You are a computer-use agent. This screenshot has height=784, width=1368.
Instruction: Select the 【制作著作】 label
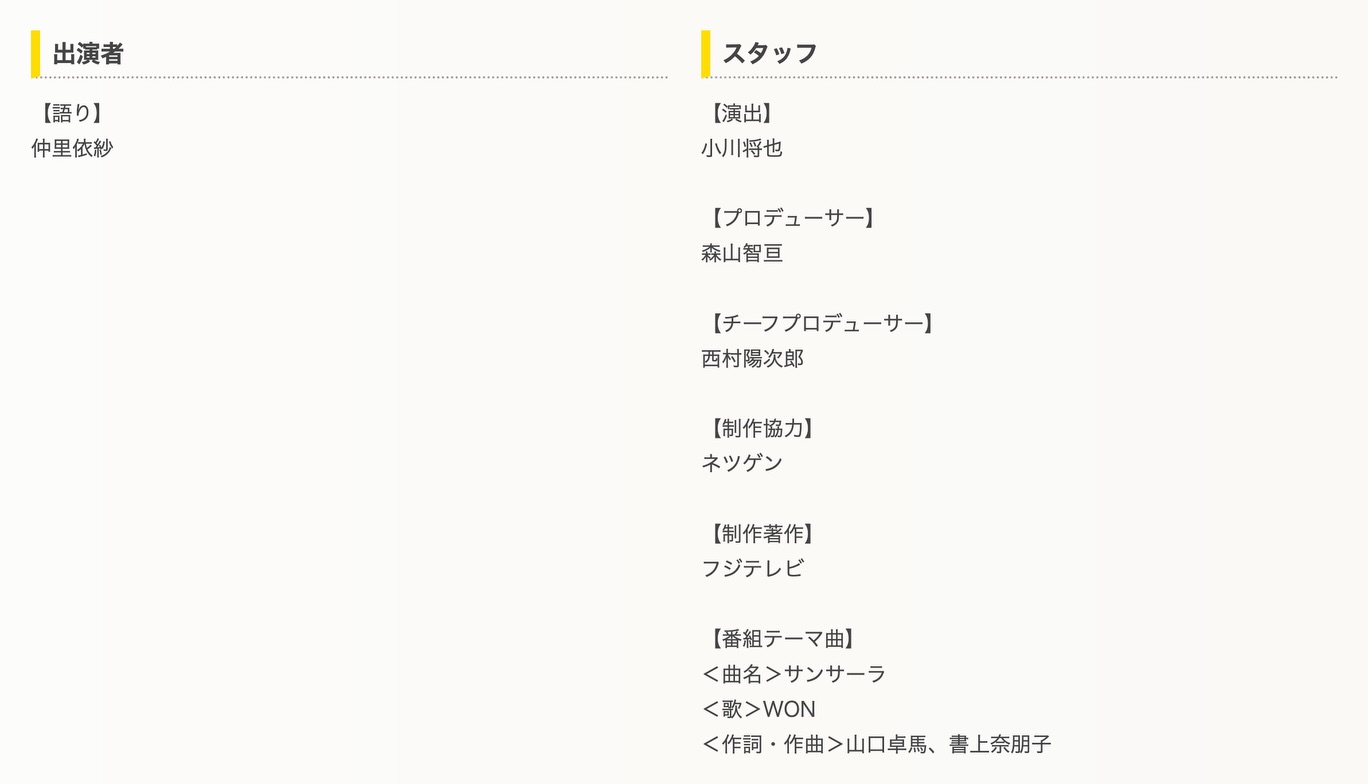(761, 534)
